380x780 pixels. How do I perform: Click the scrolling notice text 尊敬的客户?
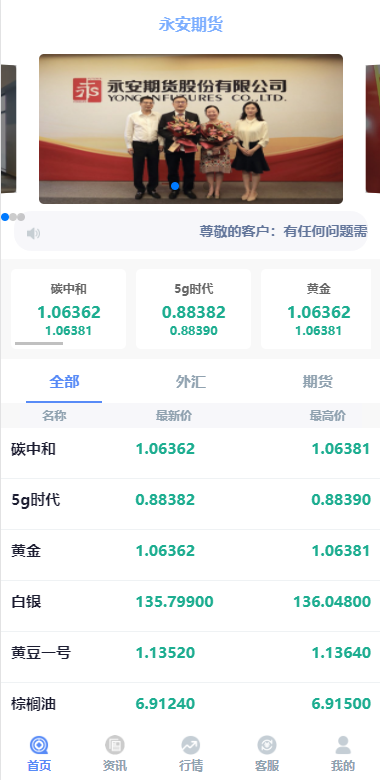[284, 231]
